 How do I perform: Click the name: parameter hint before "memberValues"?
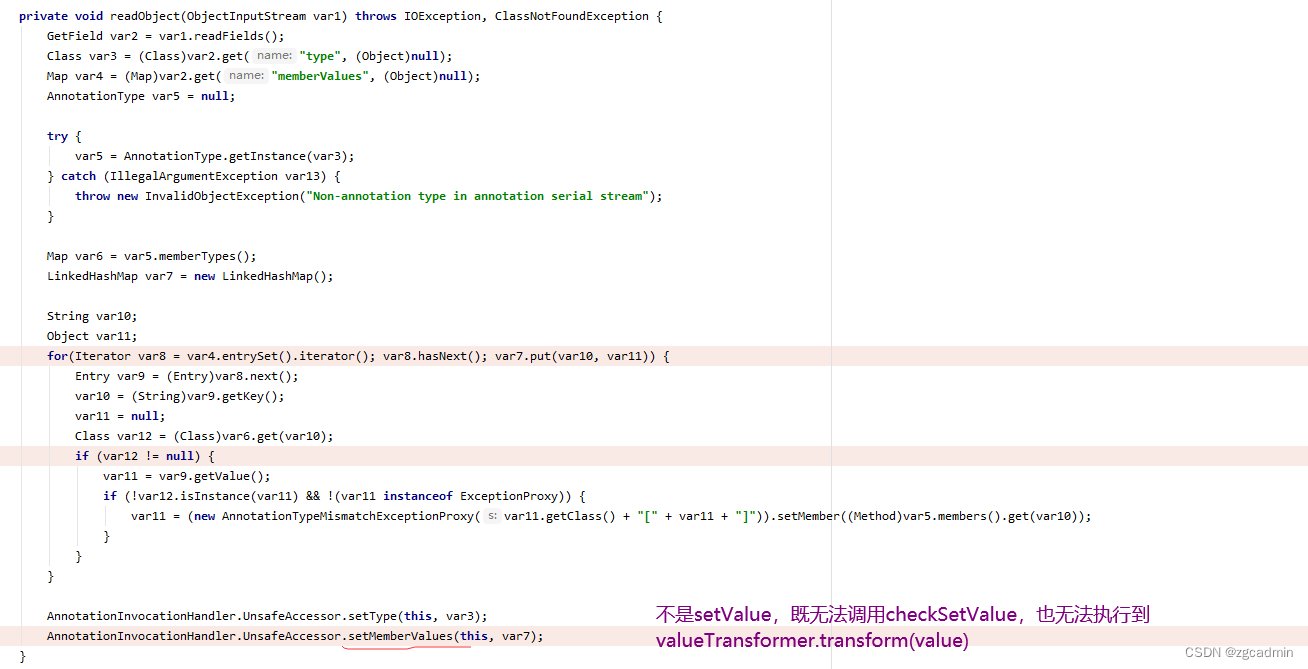(246, 76)
